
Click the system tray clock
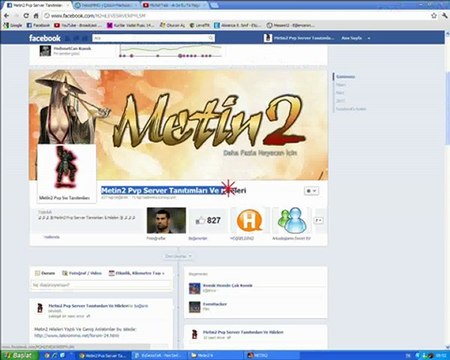click(x=441, y=356)
